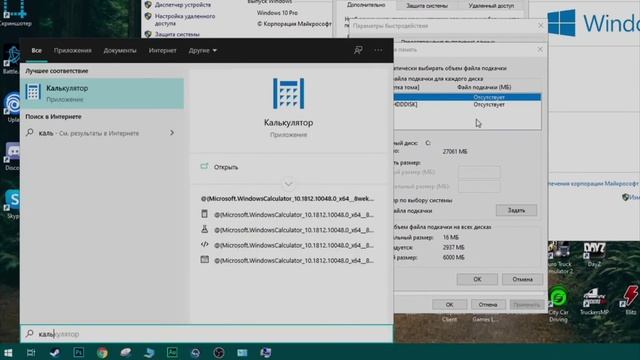The image size is (640, 360).
Task: Select the Все search tab
Action: click(37, 51)
